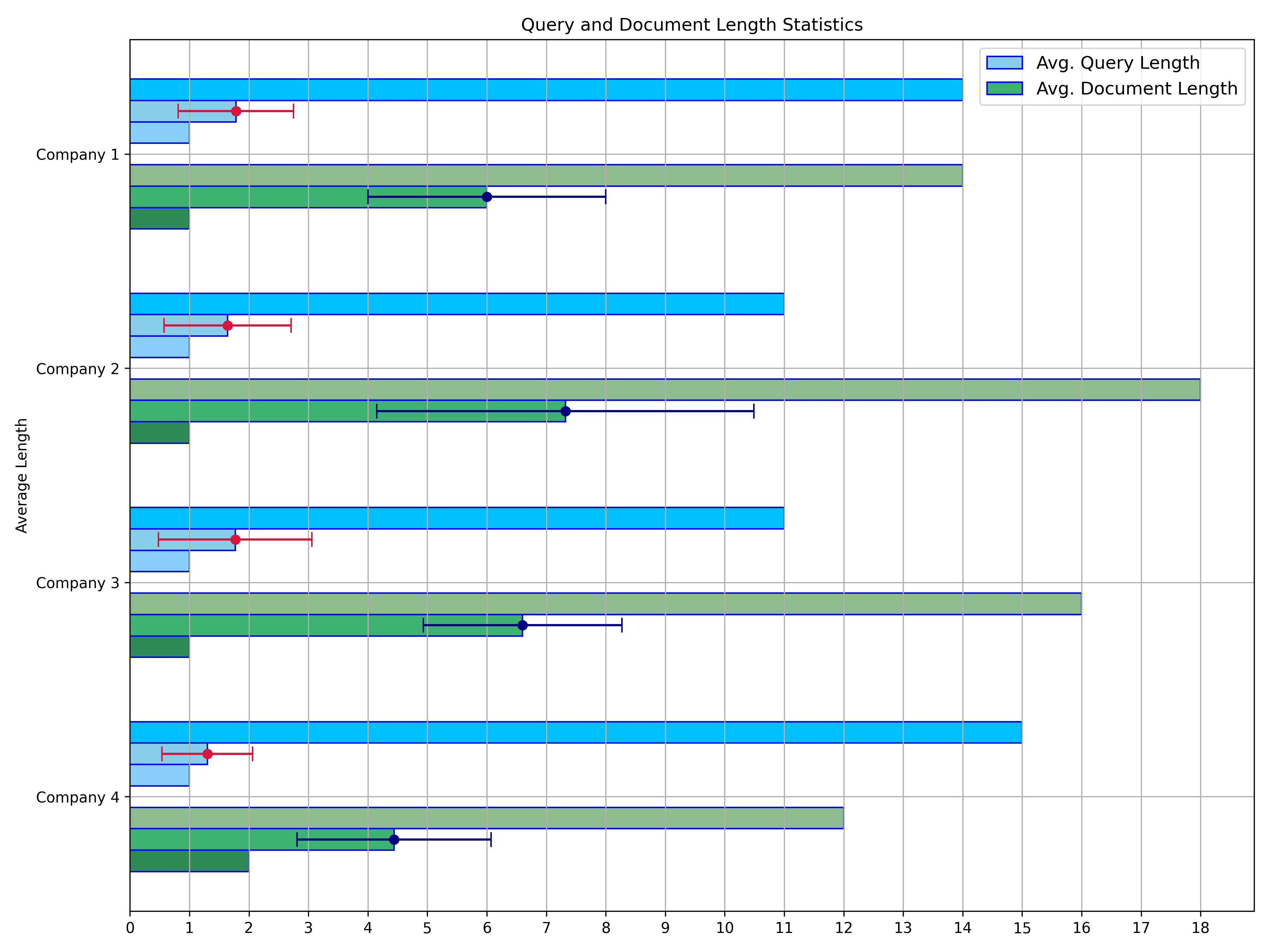Image resolution: width=1270 pixels, height=952 pixels.
Task: Click the Avg. Document Length legend swatch
Action: pos(1004,89)
